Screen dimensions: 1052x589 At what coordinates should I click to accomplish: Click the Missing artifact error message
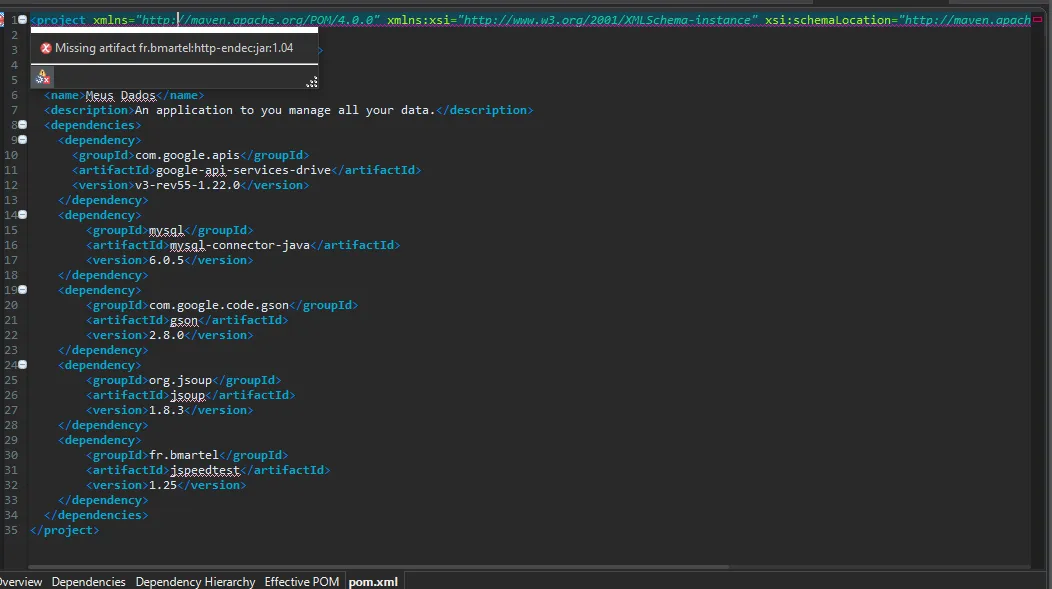pyautogui.click(x=174, y=48)
